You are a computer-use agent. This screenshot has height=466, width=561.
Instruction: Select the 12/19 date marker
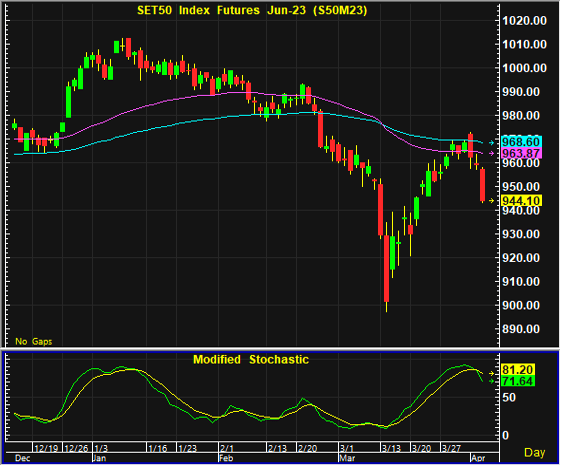[47, 448]
